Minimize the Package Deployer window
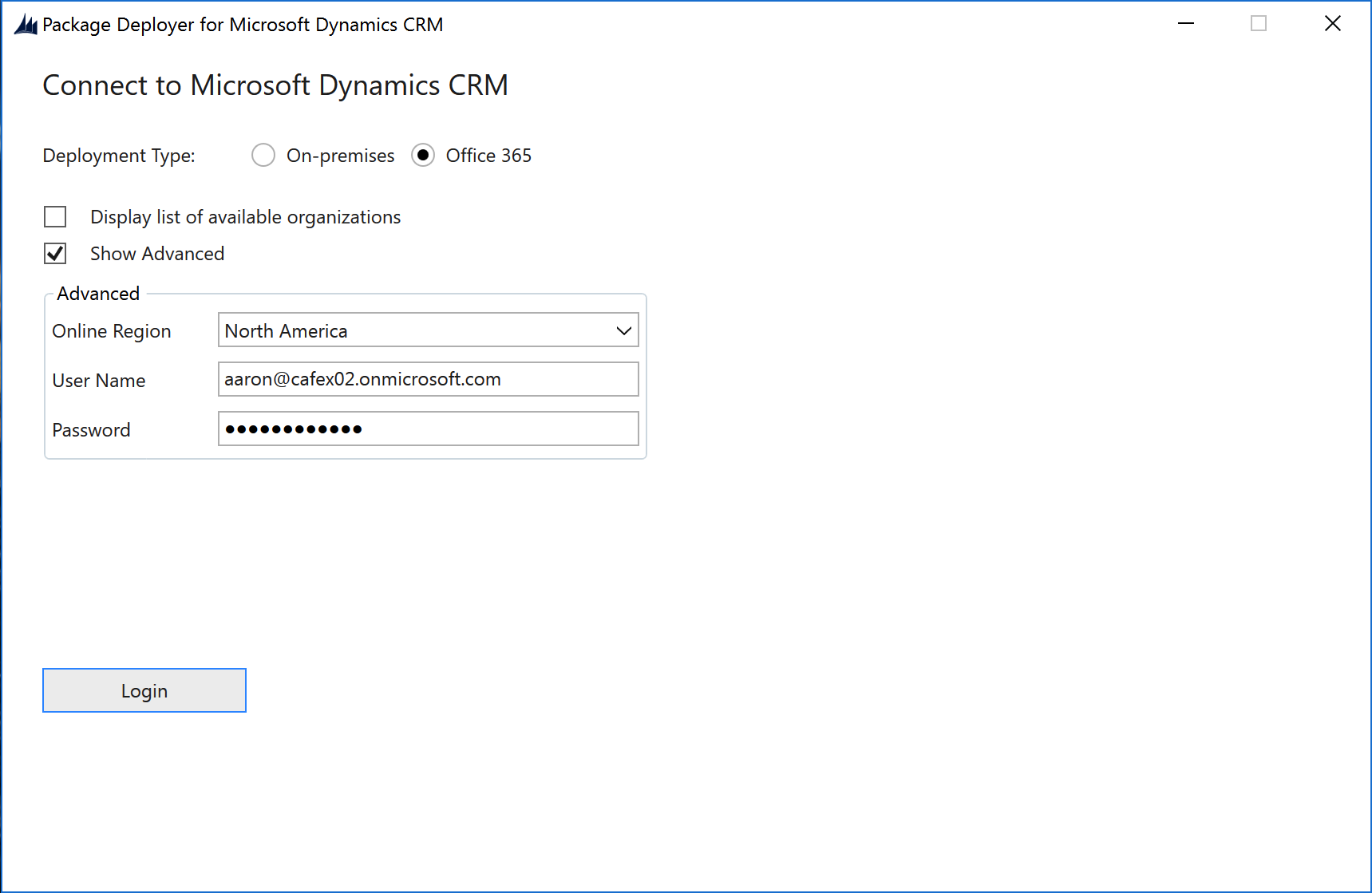 (1186, 24)
